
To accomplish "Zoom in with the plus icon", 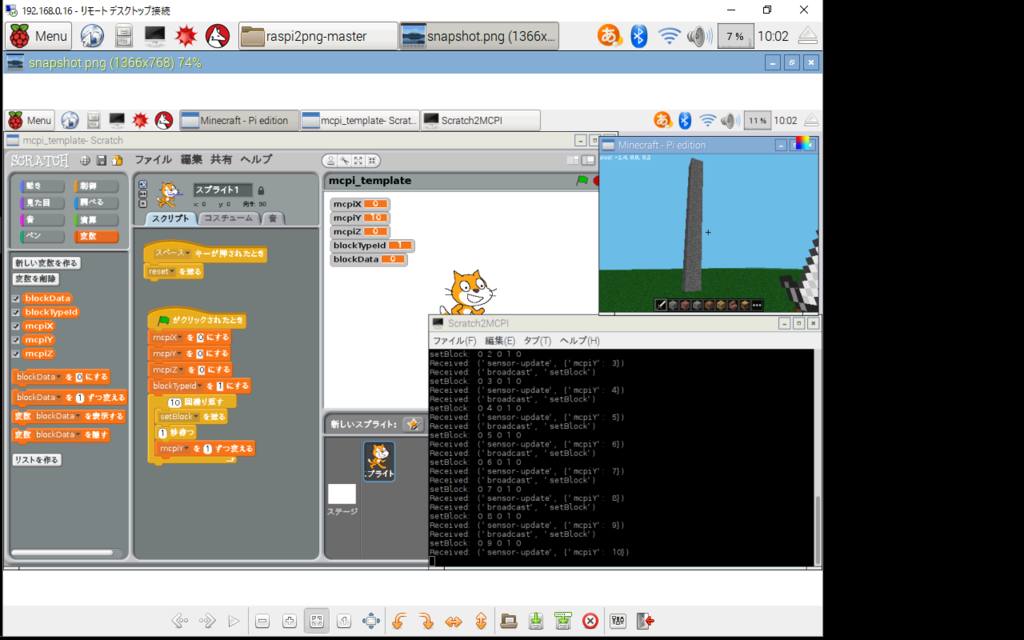I will coord(289,620).
